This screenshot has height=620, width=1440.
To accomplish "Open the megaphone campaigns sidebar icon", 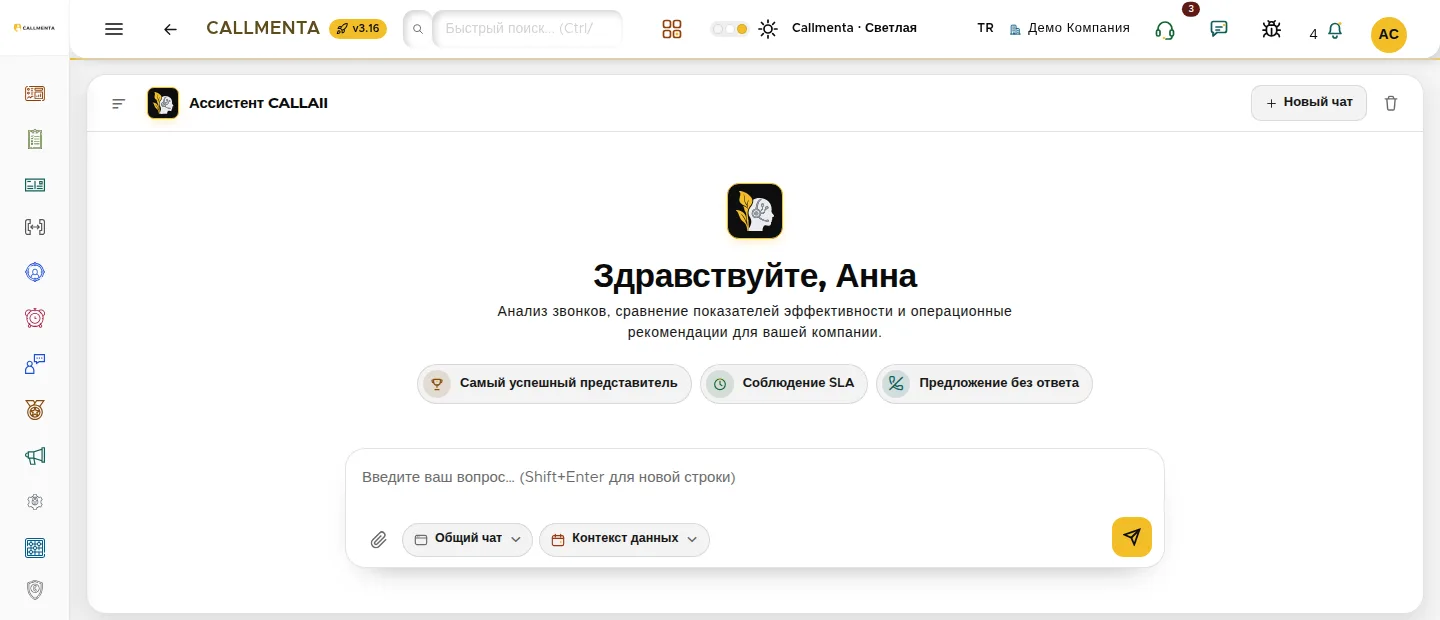I will [x=35, y=456].
